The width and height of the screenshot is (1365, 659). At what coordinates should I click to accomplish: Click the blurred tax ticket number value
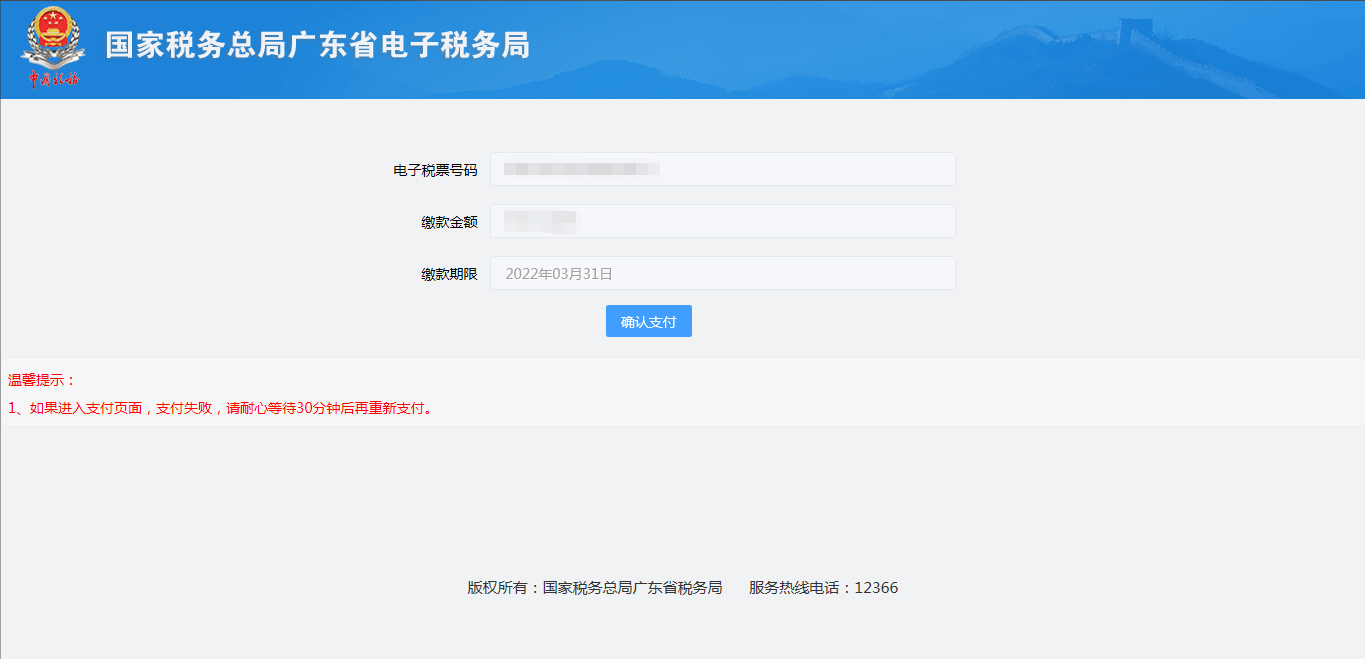pos(581,169)
